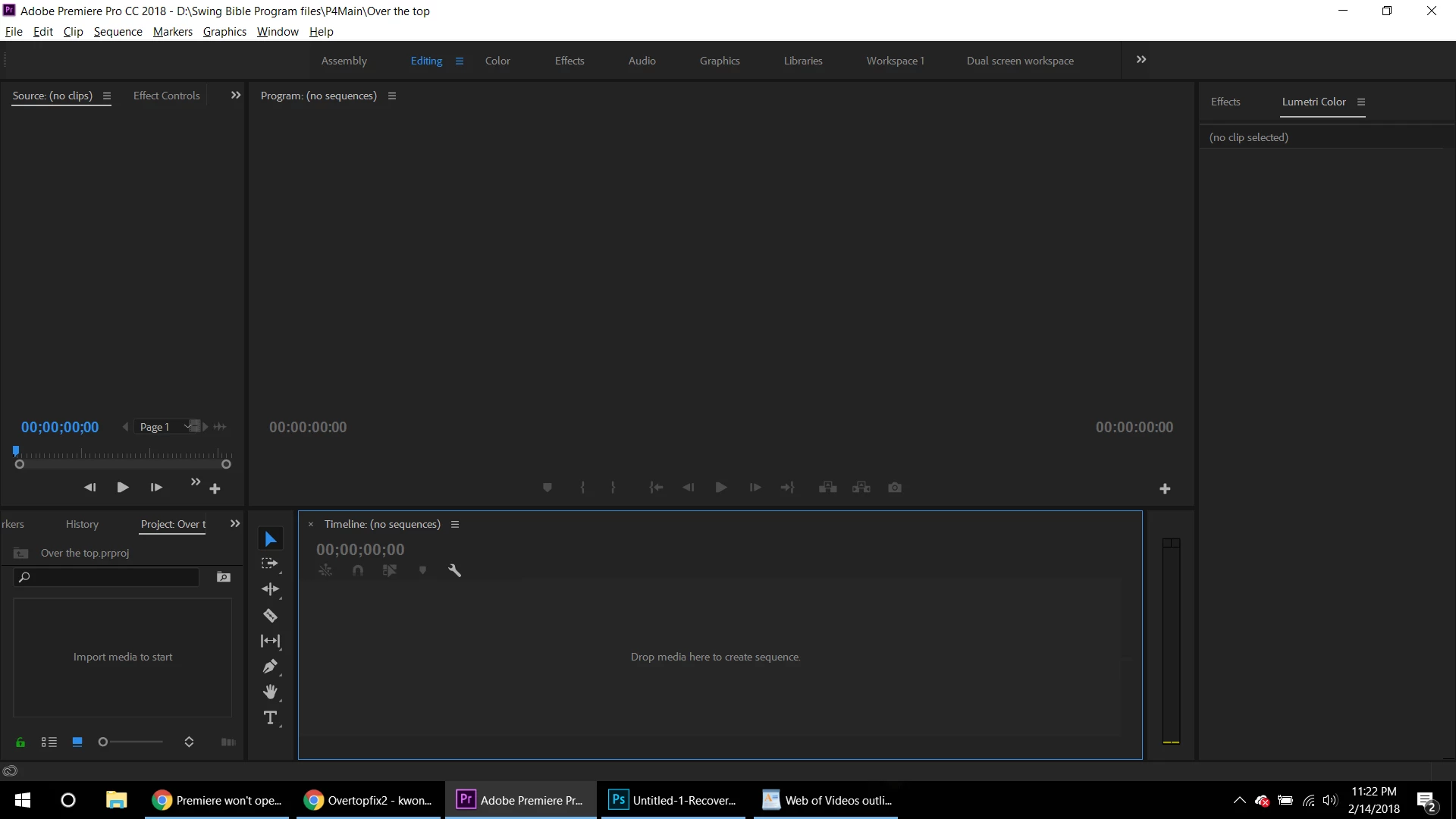Open timeline display settings wrench

coord(455,571)
